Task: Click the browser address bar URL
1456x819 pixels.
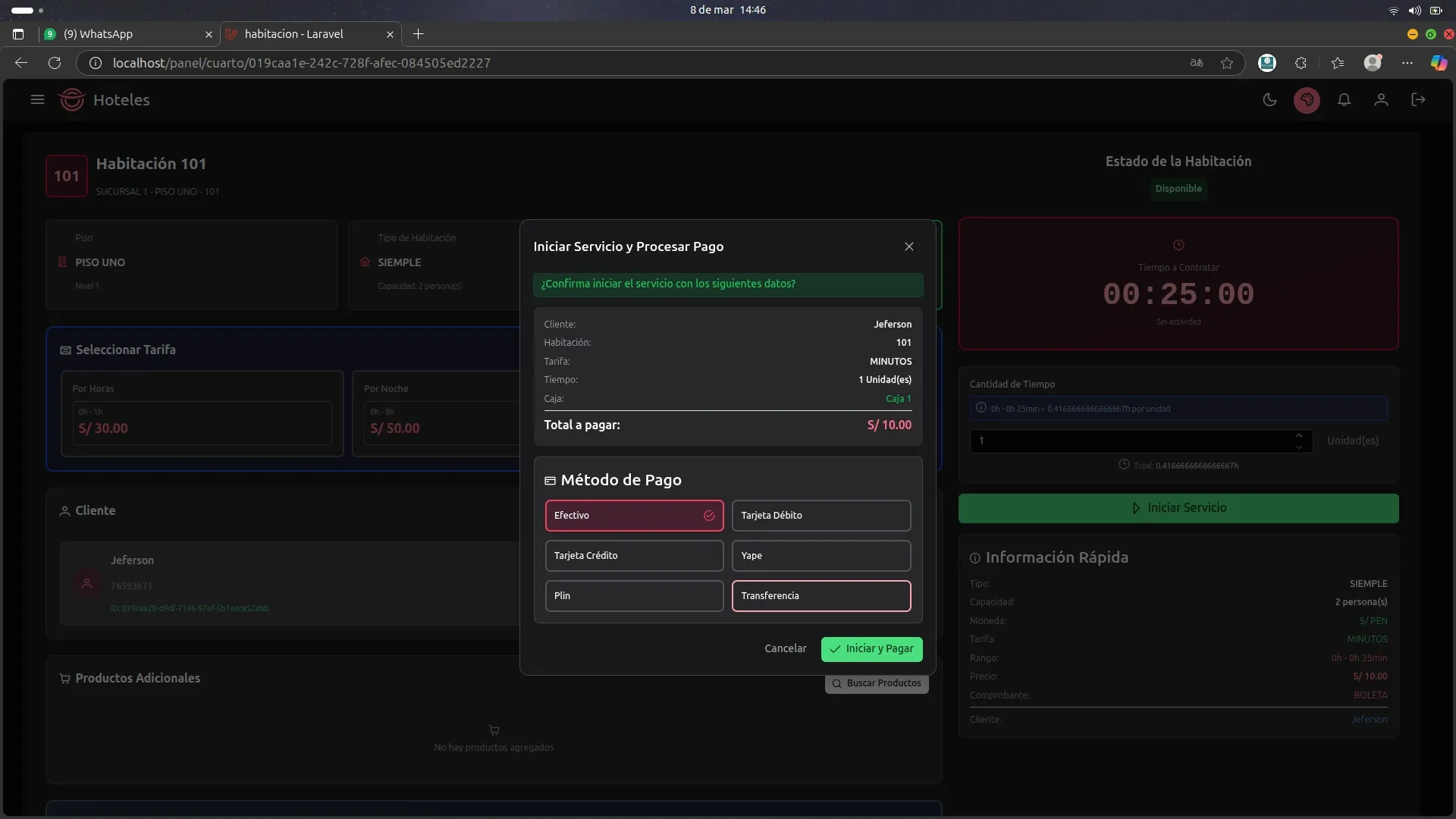Action: click(x=302, y=63)
